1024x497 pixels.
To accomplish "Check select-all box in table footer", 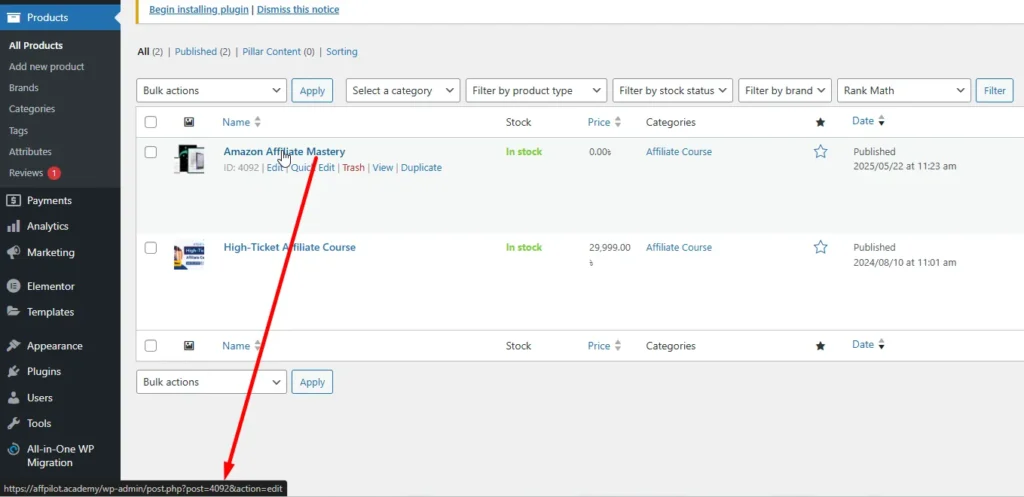I will [151, 345].
